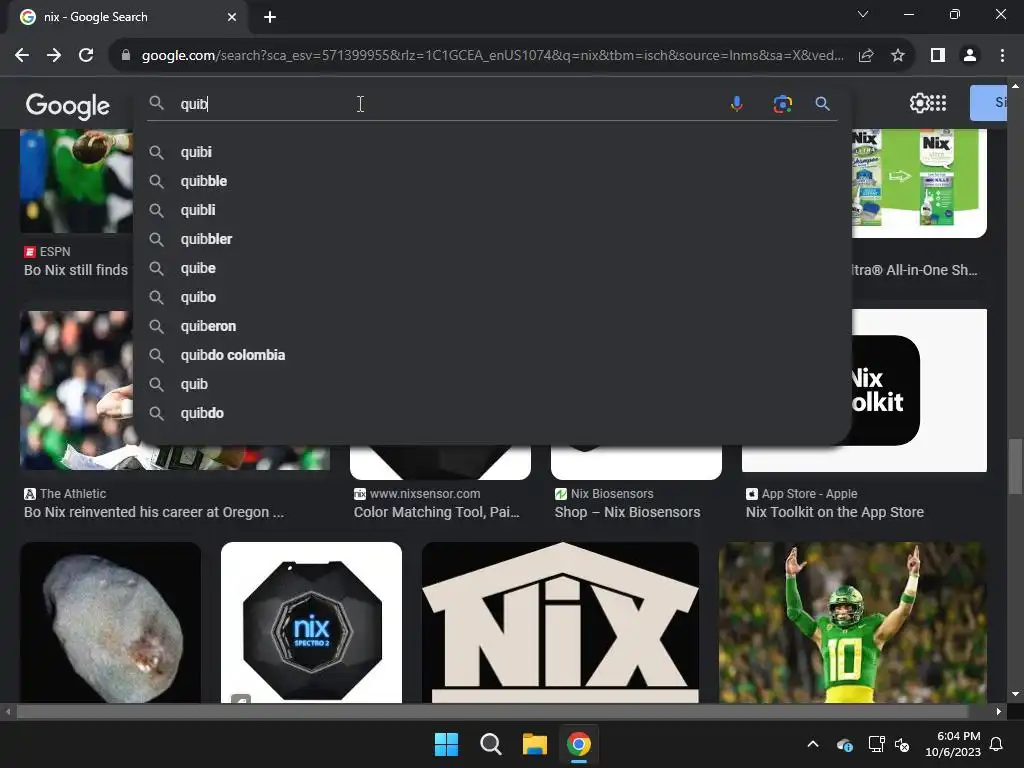Viewport: 1024px width, 768px height.
Task: Bookmark this tab with the star icon
Action: click(x=898, y=56)
